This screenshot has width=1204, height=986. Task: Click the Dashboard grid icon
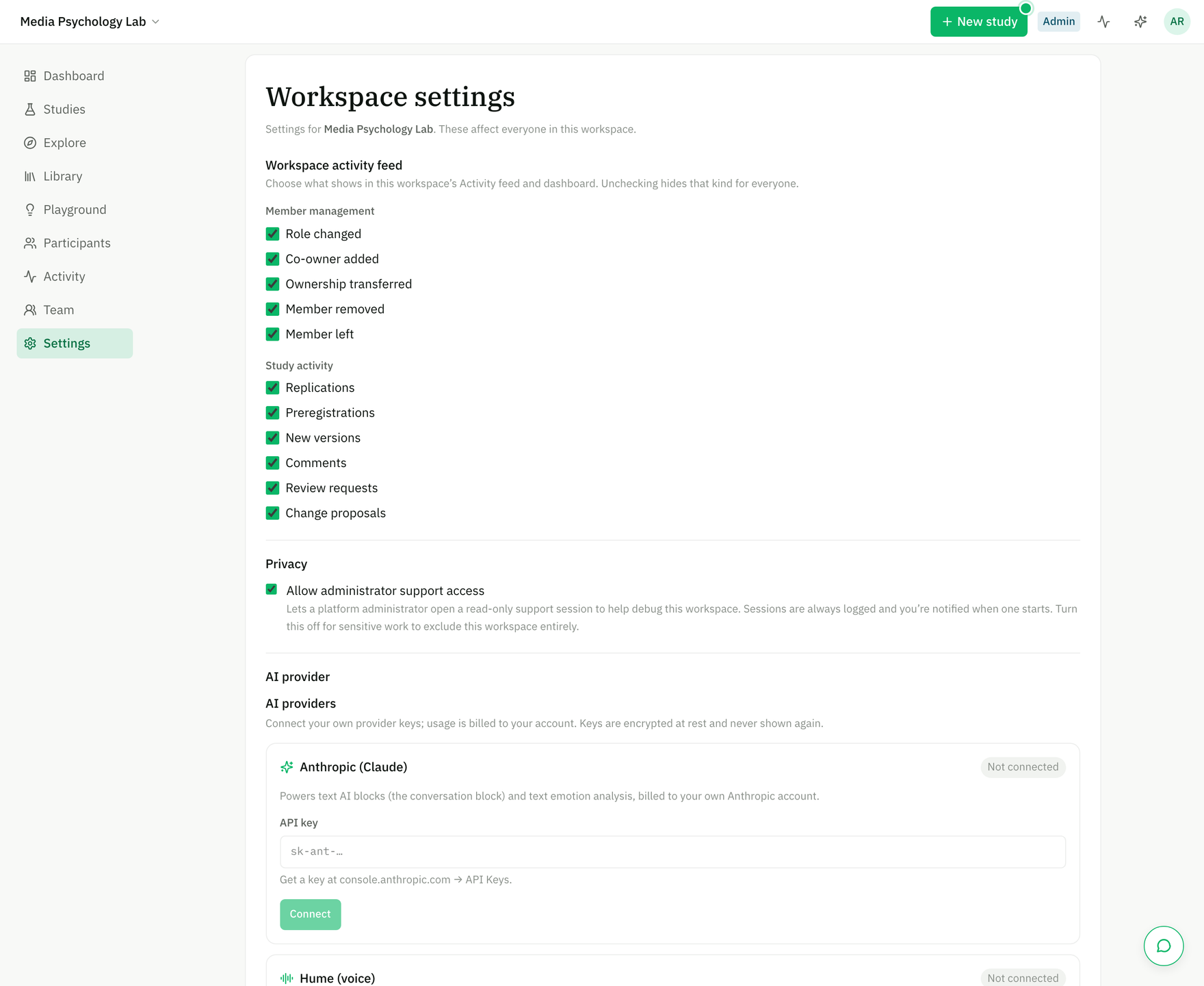pyautogui.click(x=30, y=76)
